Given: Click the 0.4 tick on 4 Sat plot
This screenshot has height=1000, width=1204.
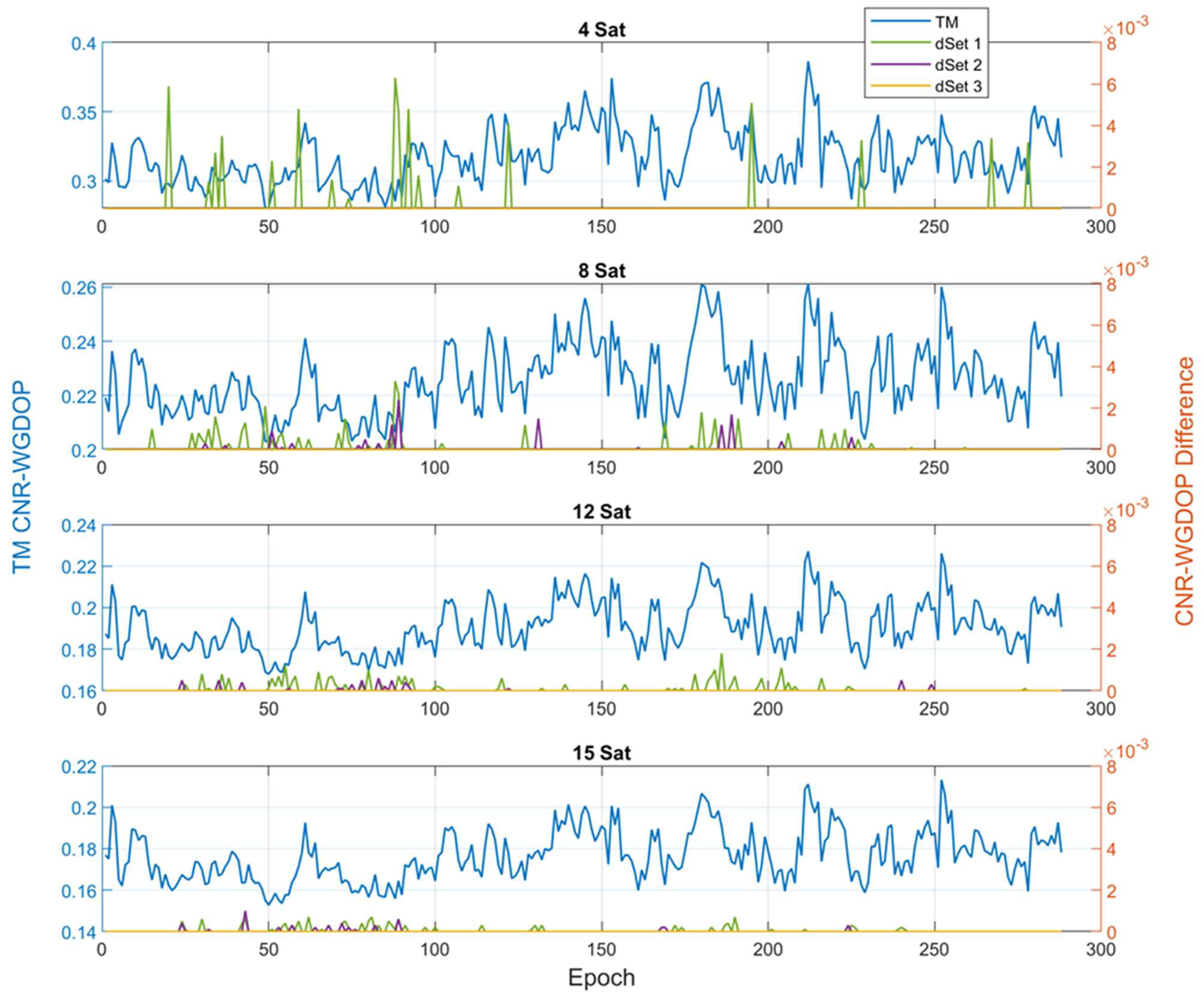Looking at the screenshot, I should click(83, 43).
